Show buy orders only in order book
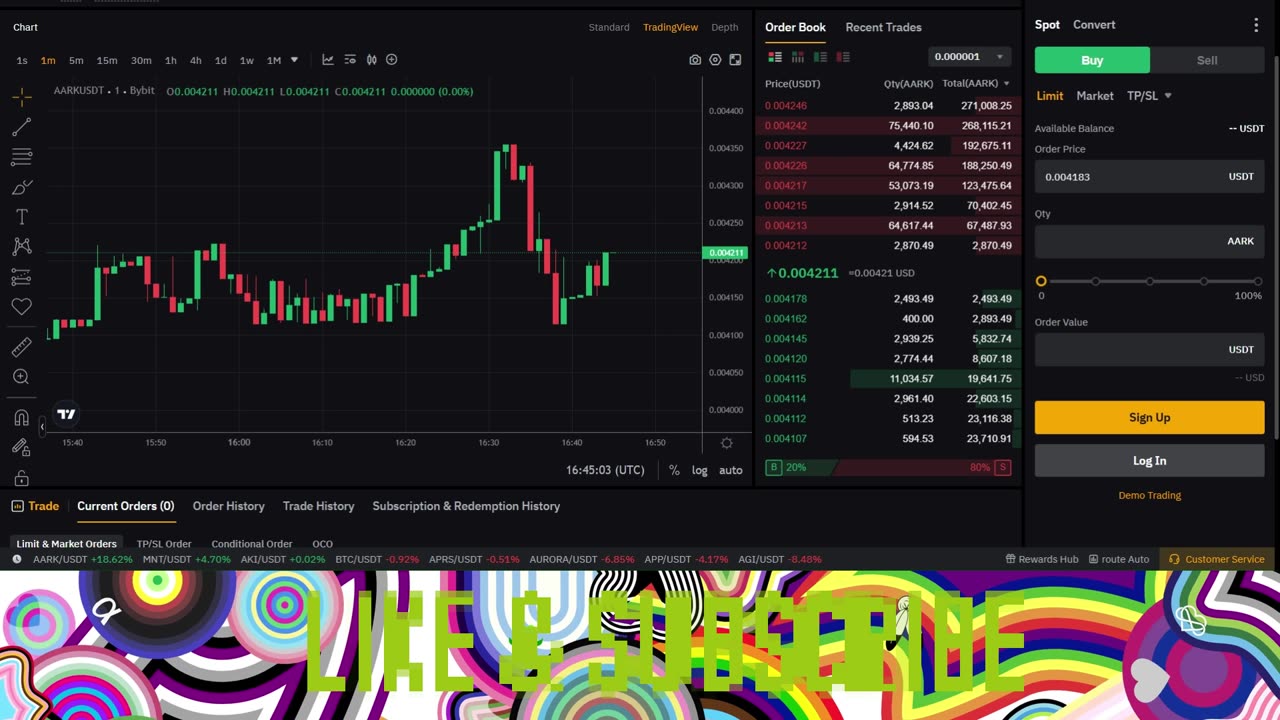 point(820,57)
